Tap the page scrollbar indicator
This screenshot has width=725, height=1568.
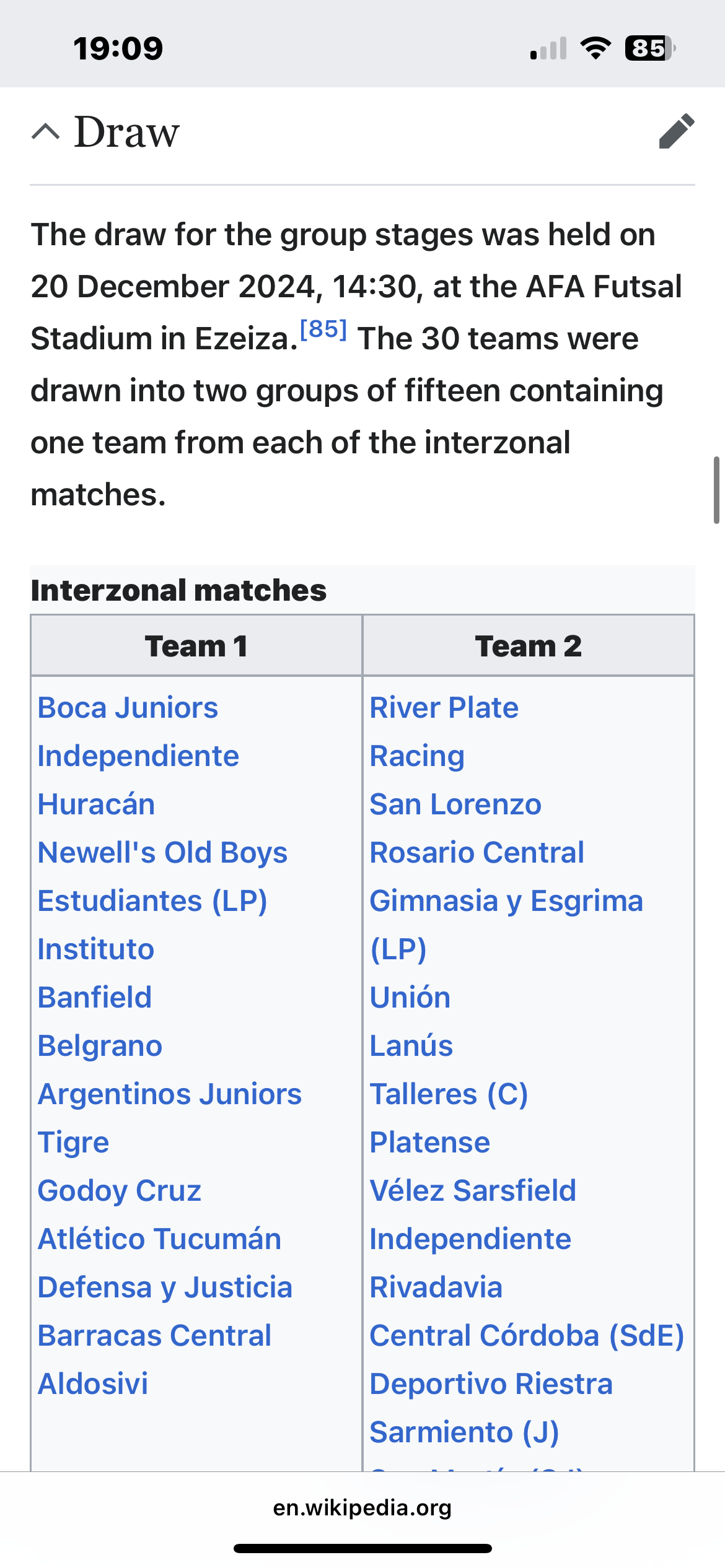coord(716,490)
